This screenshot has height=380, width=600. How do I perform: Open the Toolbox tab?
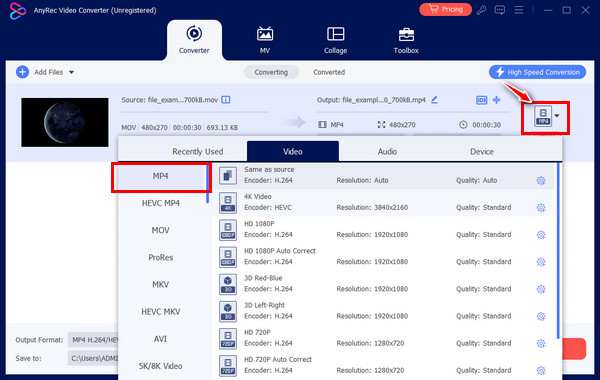click(x=406, y=40)
